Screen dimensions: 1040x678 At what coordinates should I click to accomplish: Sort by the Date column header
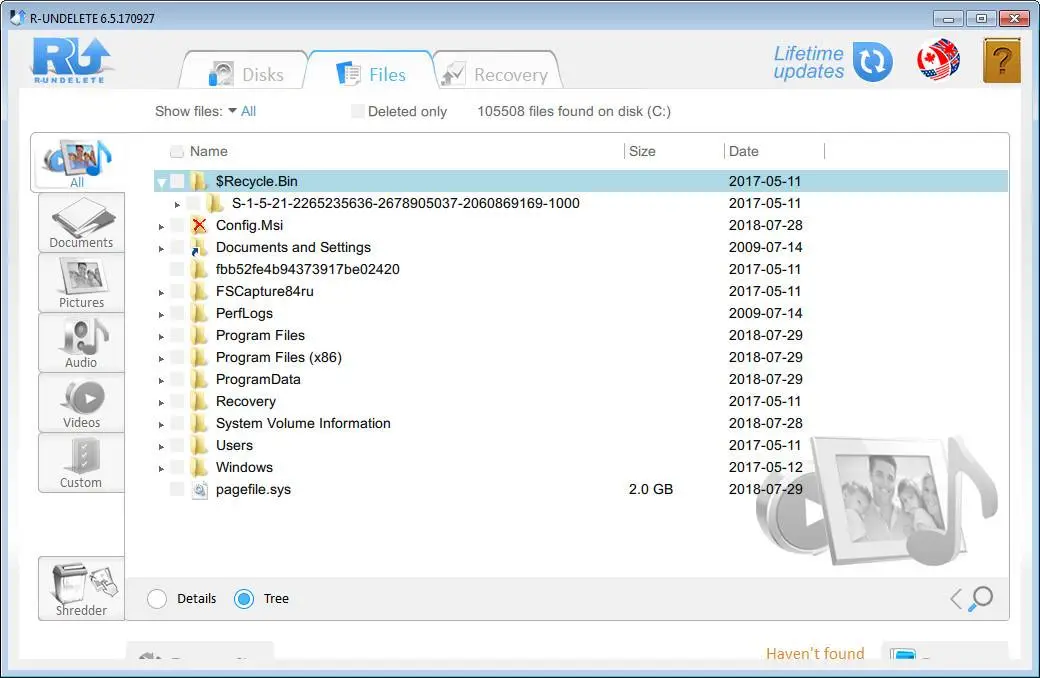(744, 151)
